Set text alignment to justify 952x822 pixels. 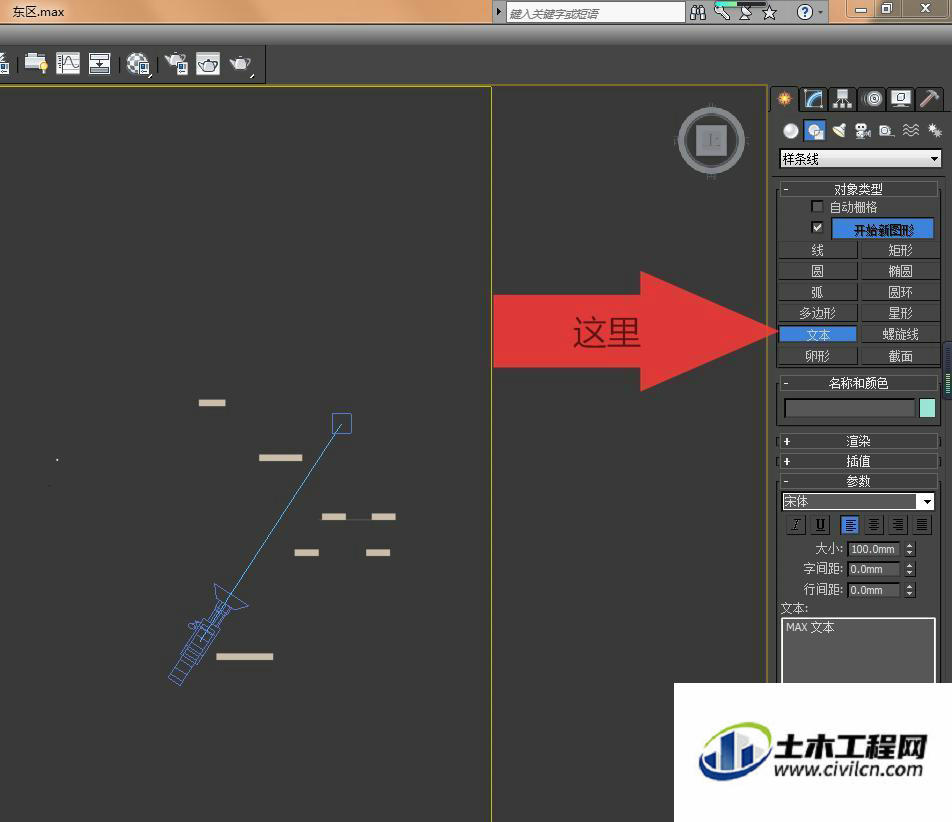[x=922, y=525]
